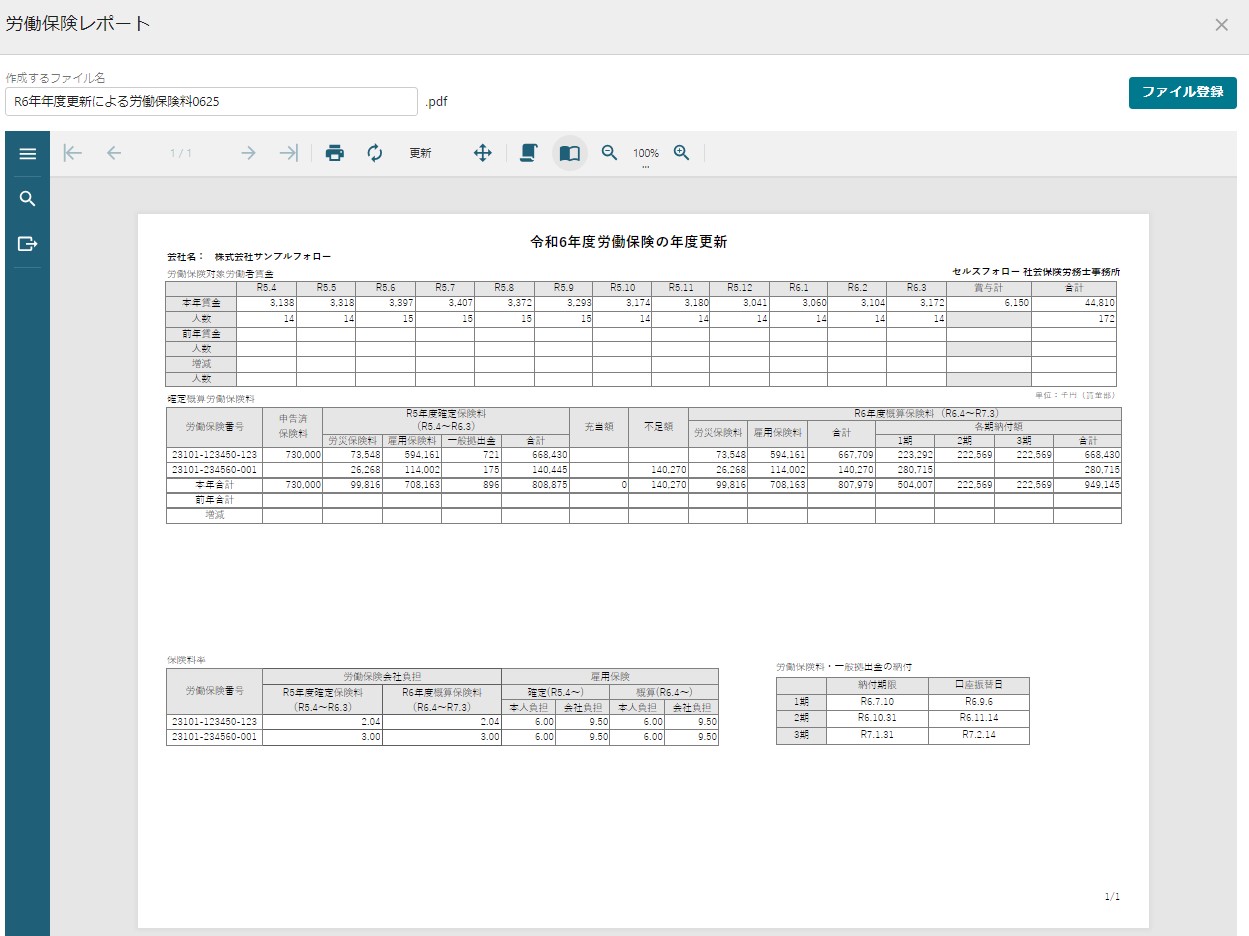Viewport: 1249px width, 936px height.
Task: Click the 雇用保険 header in rate table
Action: tap(610, 676)
